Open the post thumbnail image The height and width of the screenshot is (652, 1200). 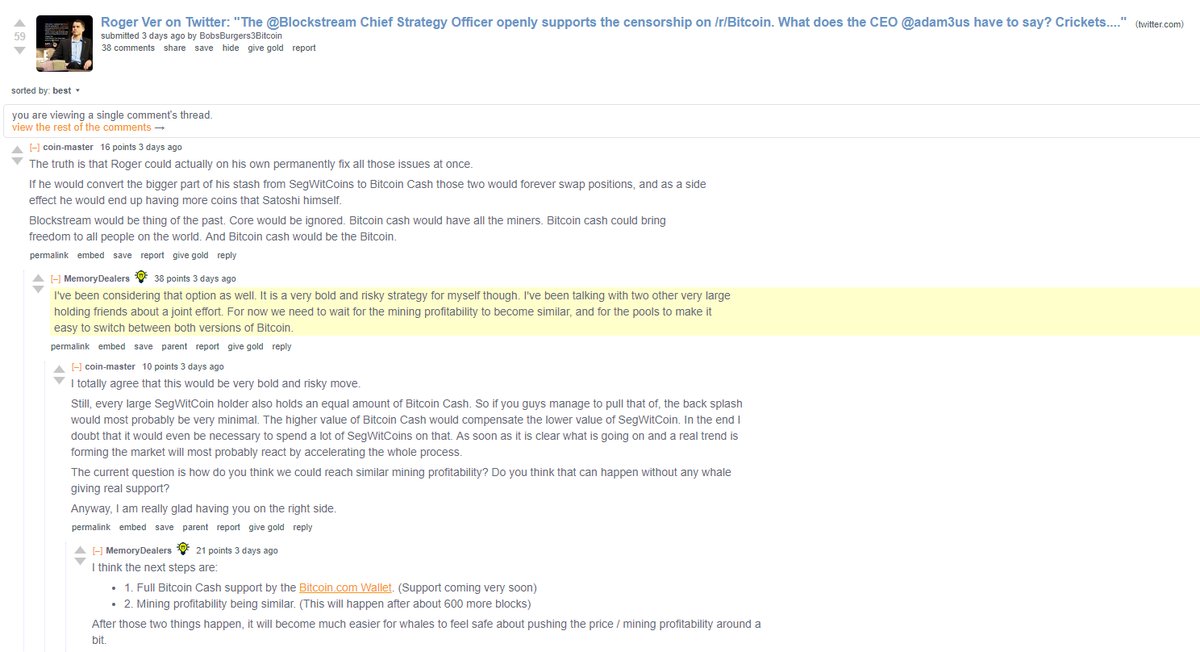coord(65,43)
